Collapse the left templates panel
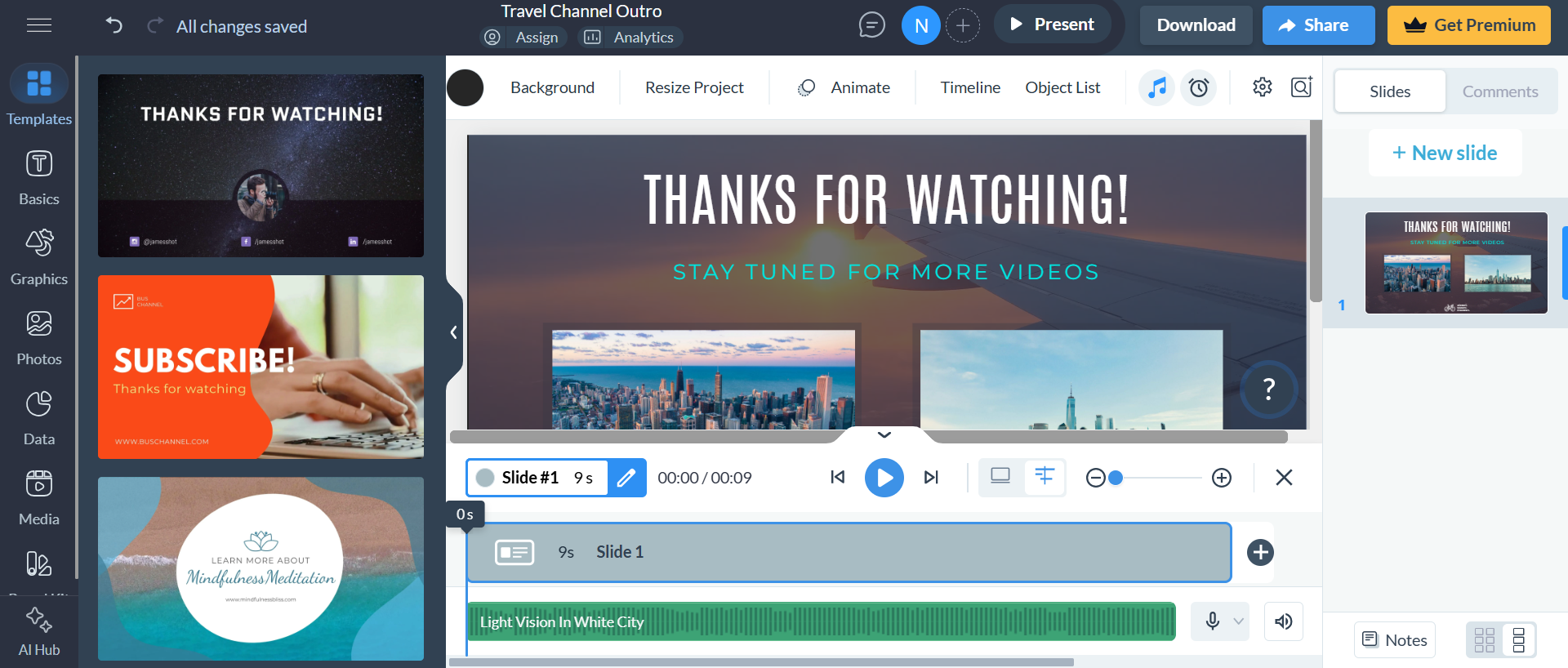The width and height of the screenshot is (1568, 668). point(454,332)
